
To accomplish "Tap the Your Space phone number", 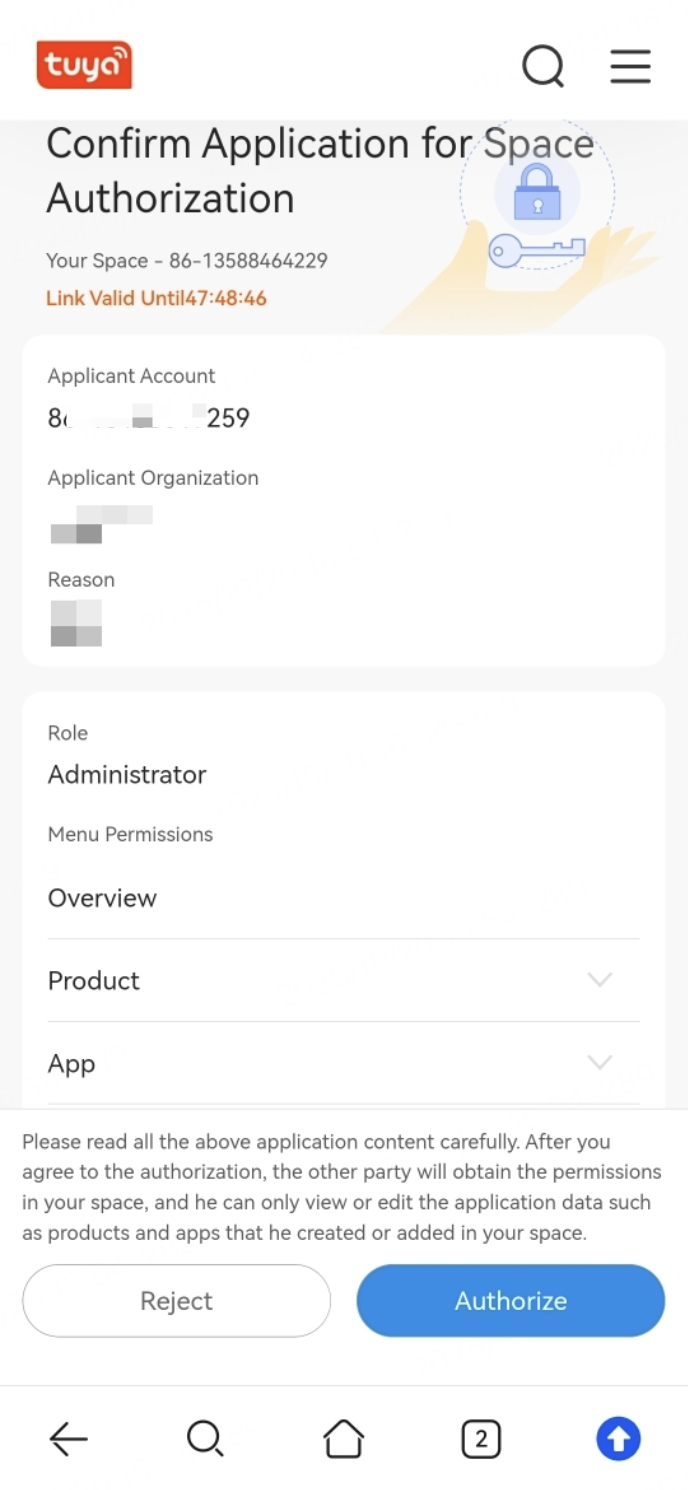I will click(x=248, y=261).
